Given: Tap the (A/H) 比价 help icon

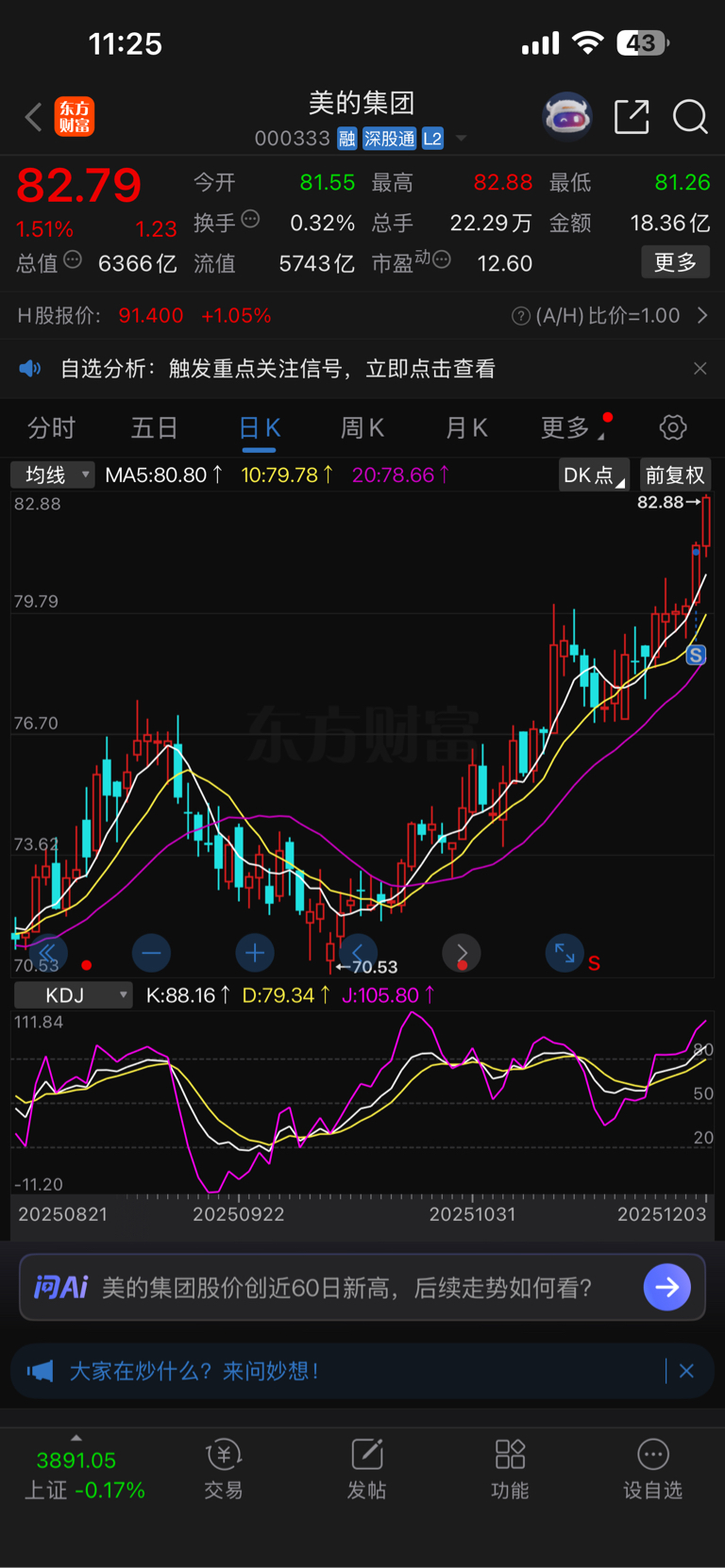Looking at the screenshot, I should pos(520,316).
